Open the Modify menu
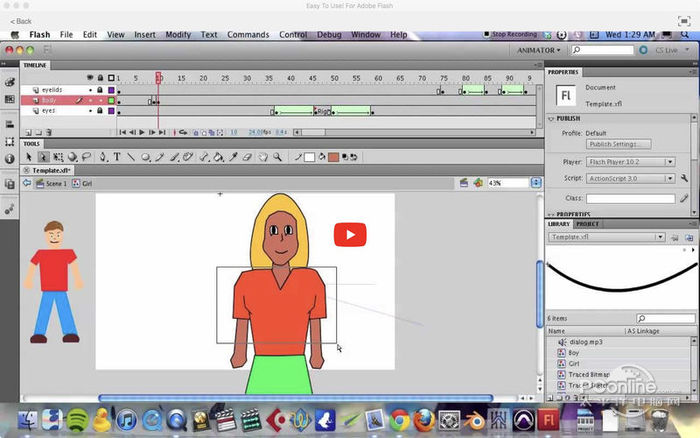 coord(178,34)
